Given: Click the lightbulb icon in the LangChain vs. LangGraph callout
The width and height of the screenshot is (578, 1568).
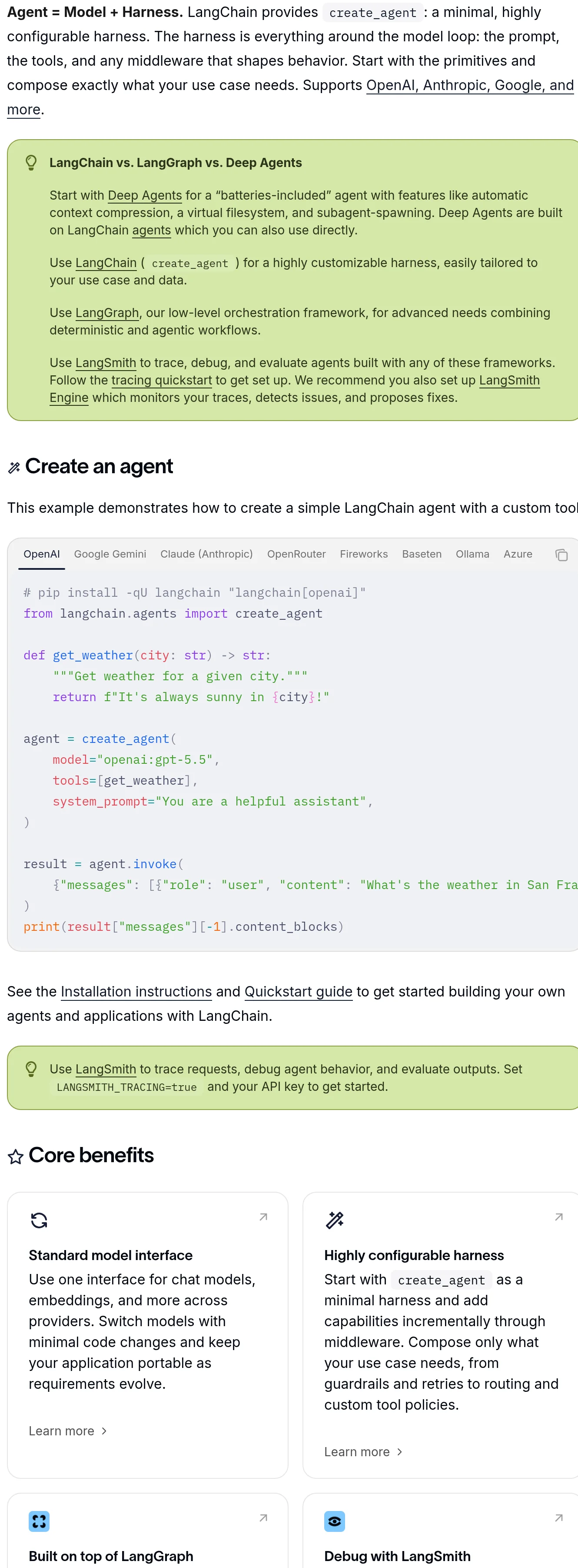Looking at the screenshot, I should pos(31,163).
